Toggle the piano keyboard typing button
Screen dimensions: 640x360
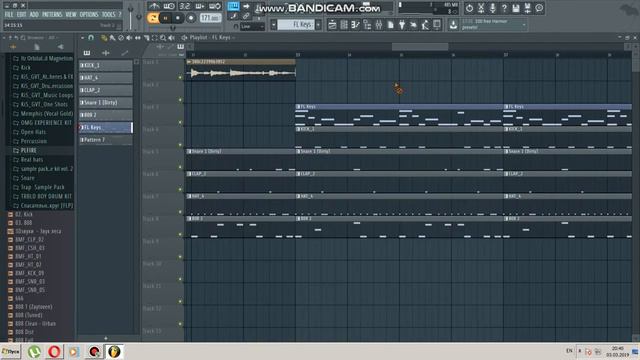[x=233, y=6]
